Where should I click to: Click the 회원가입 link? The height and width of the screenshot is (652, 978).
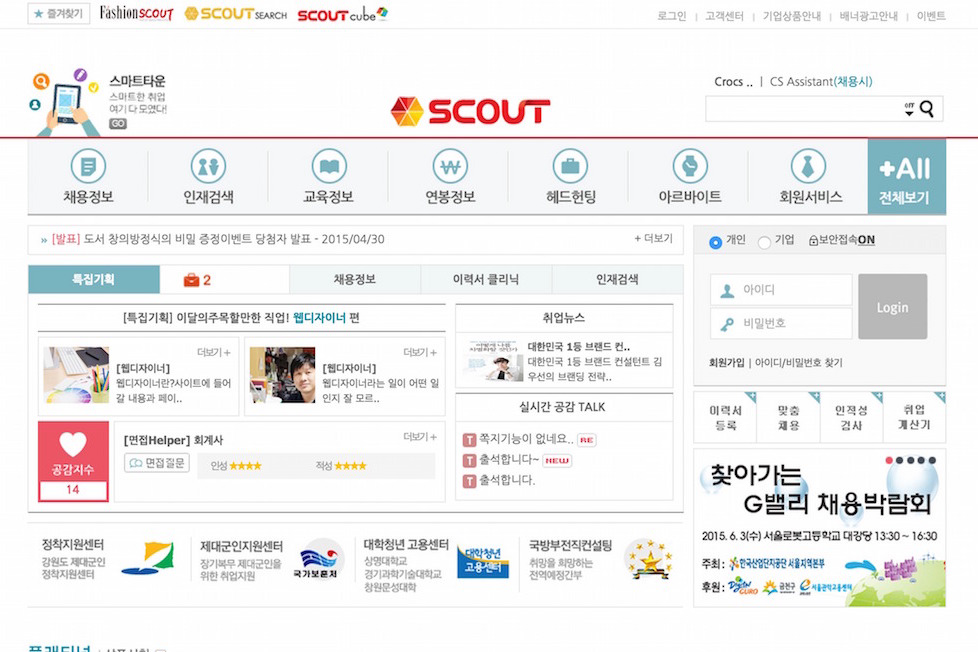(x=727, y=362)
